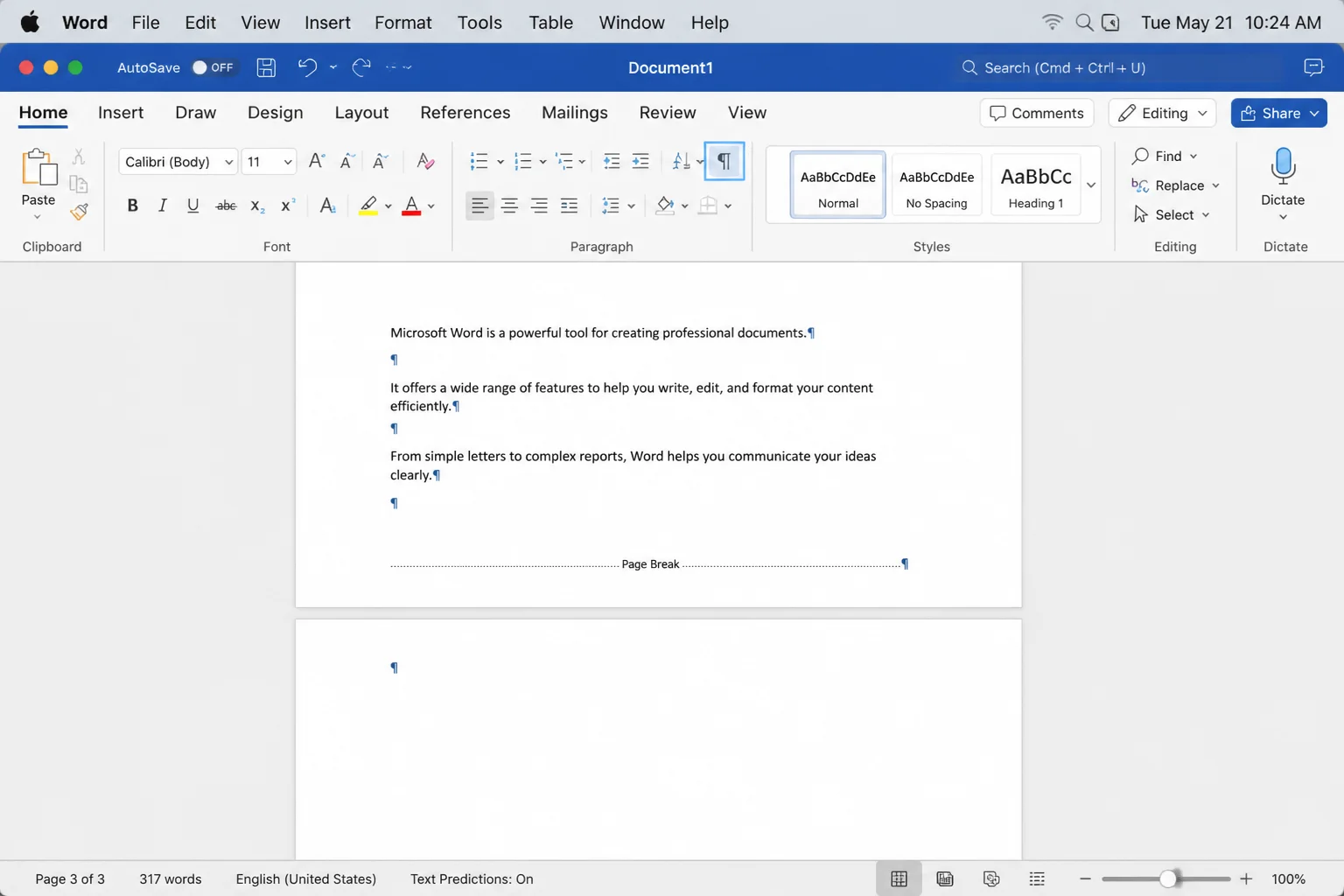Expand the numbered list dropdown arrow
Viewport: 1344px width, 896px height.
coord(542,162)
